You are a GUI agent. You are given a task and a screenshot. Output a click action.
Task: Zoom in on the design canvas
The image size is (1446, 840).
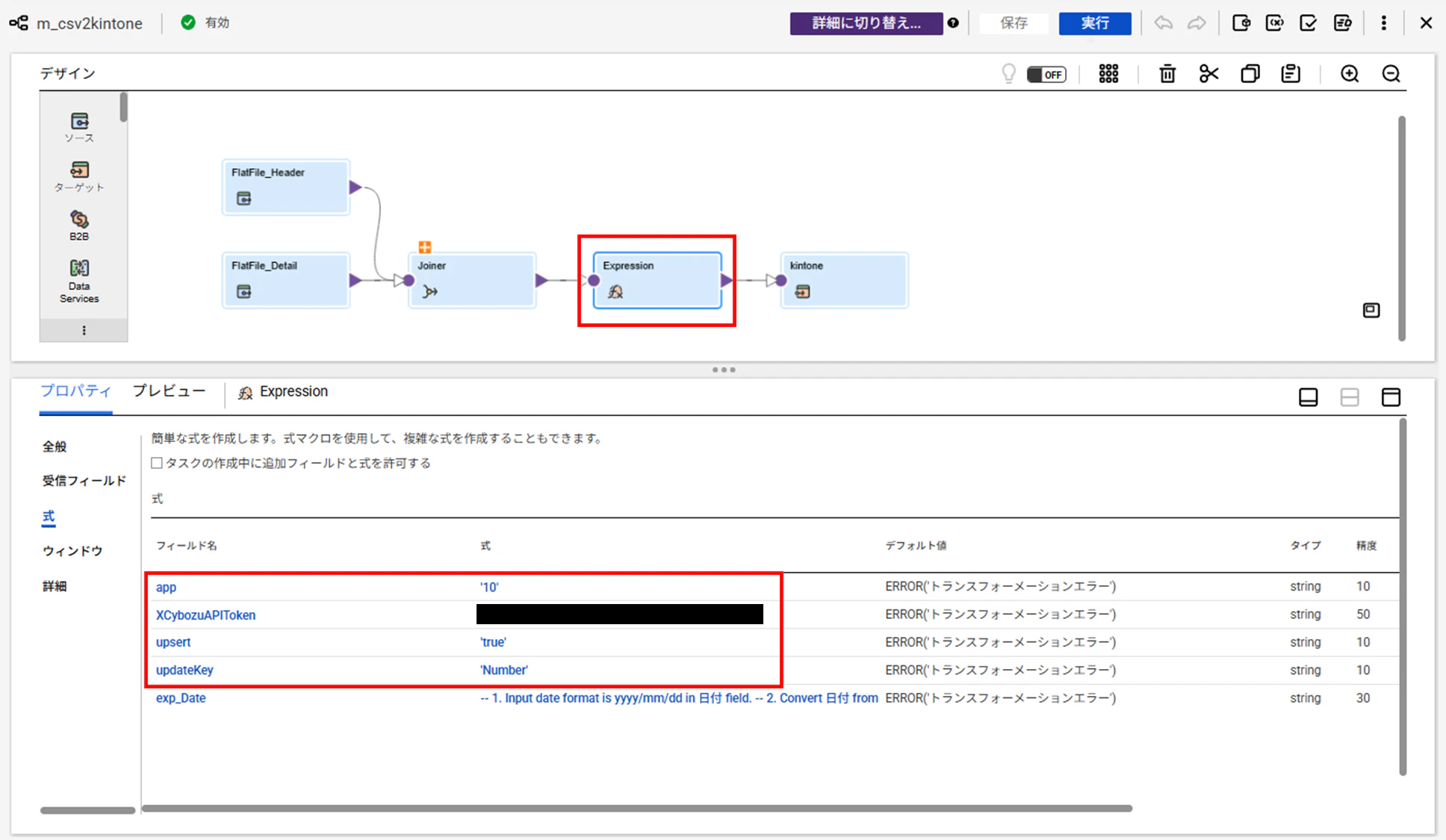tap(1350, 74)
